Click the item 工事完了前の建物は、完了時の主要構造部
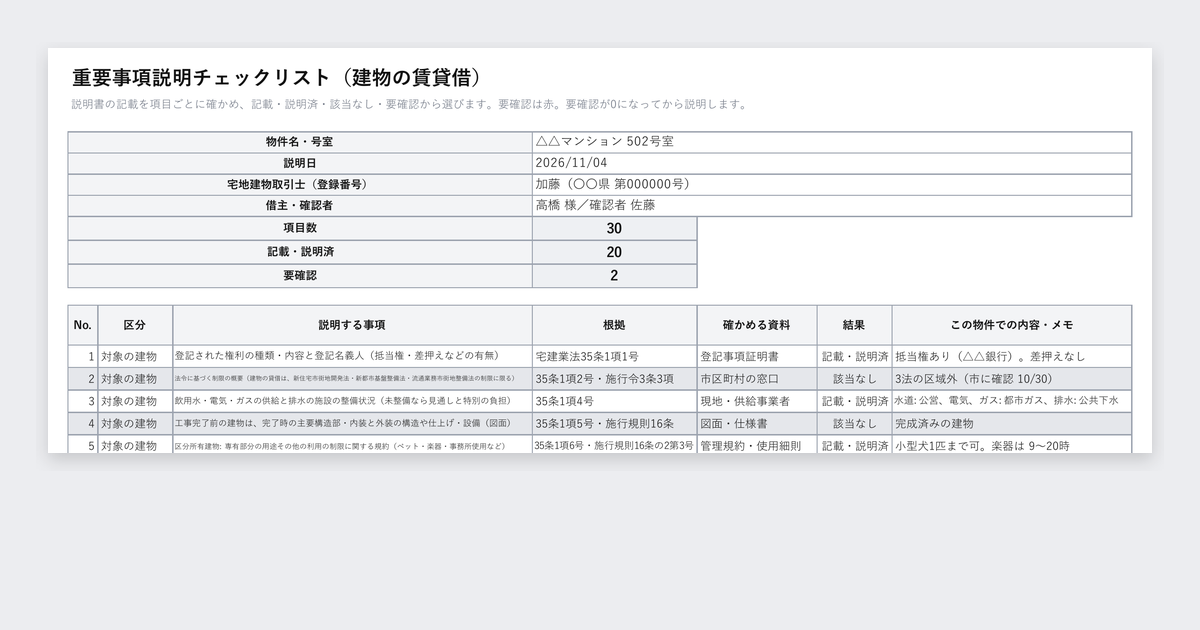The width and height of the screenshot is (1200, 630). click(352, 424)
